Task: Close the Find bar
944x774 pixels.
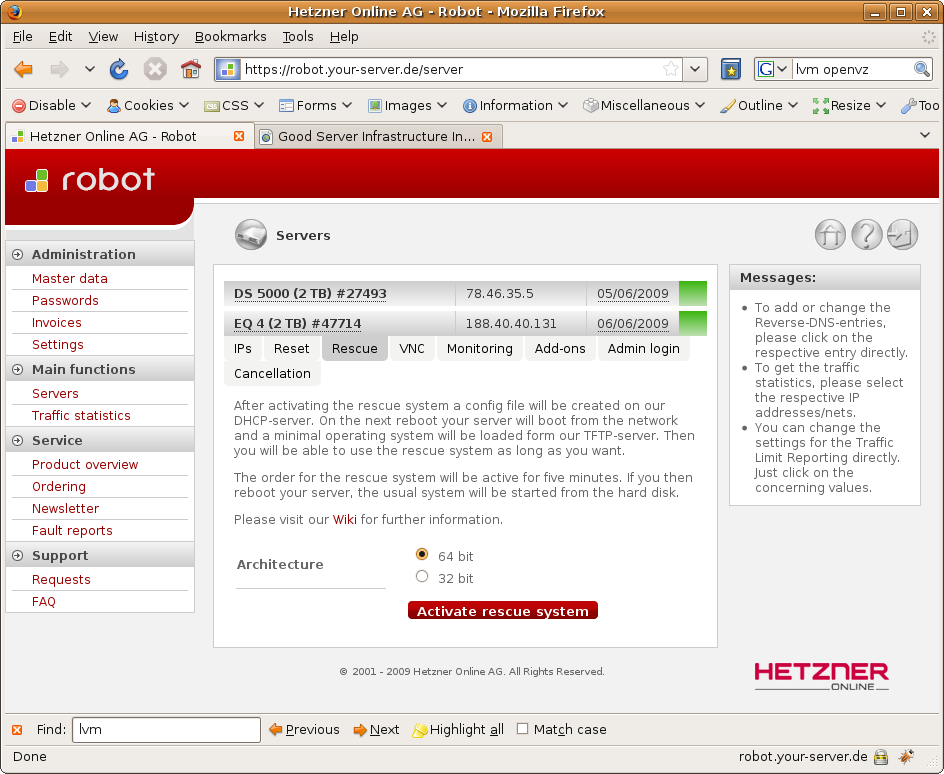Action: (17, 729)
